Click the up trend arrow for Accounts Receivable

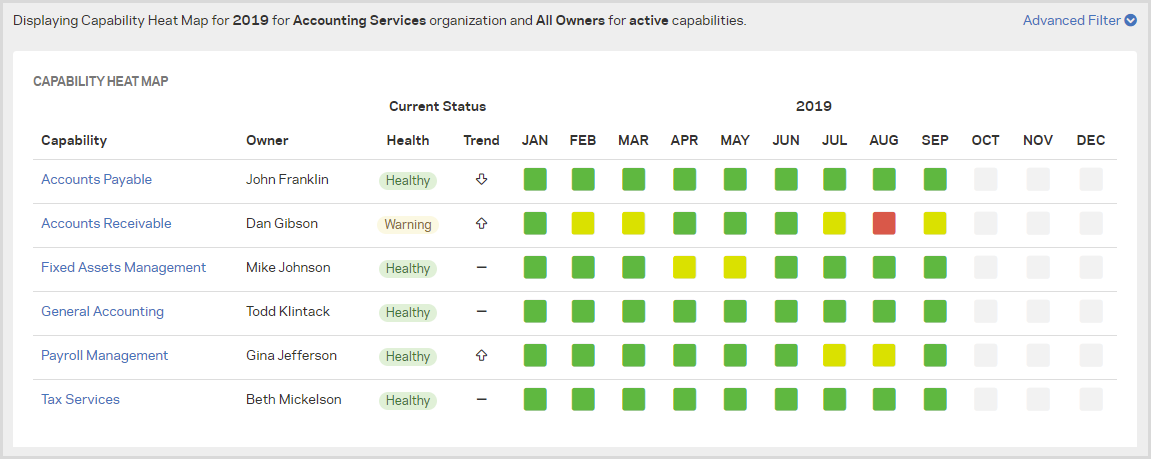(x=481, y=224)
